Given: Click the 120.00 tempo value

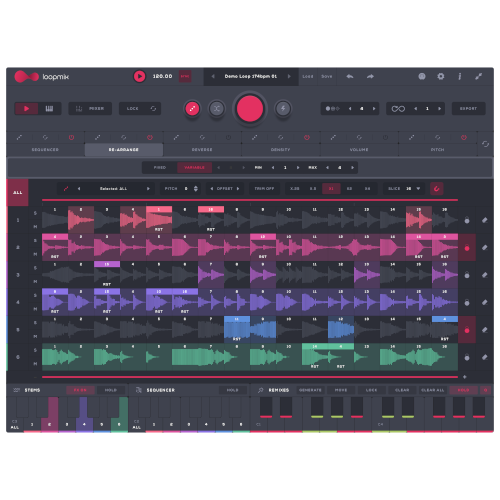Looking at the screenshot, I should (162, 76).
